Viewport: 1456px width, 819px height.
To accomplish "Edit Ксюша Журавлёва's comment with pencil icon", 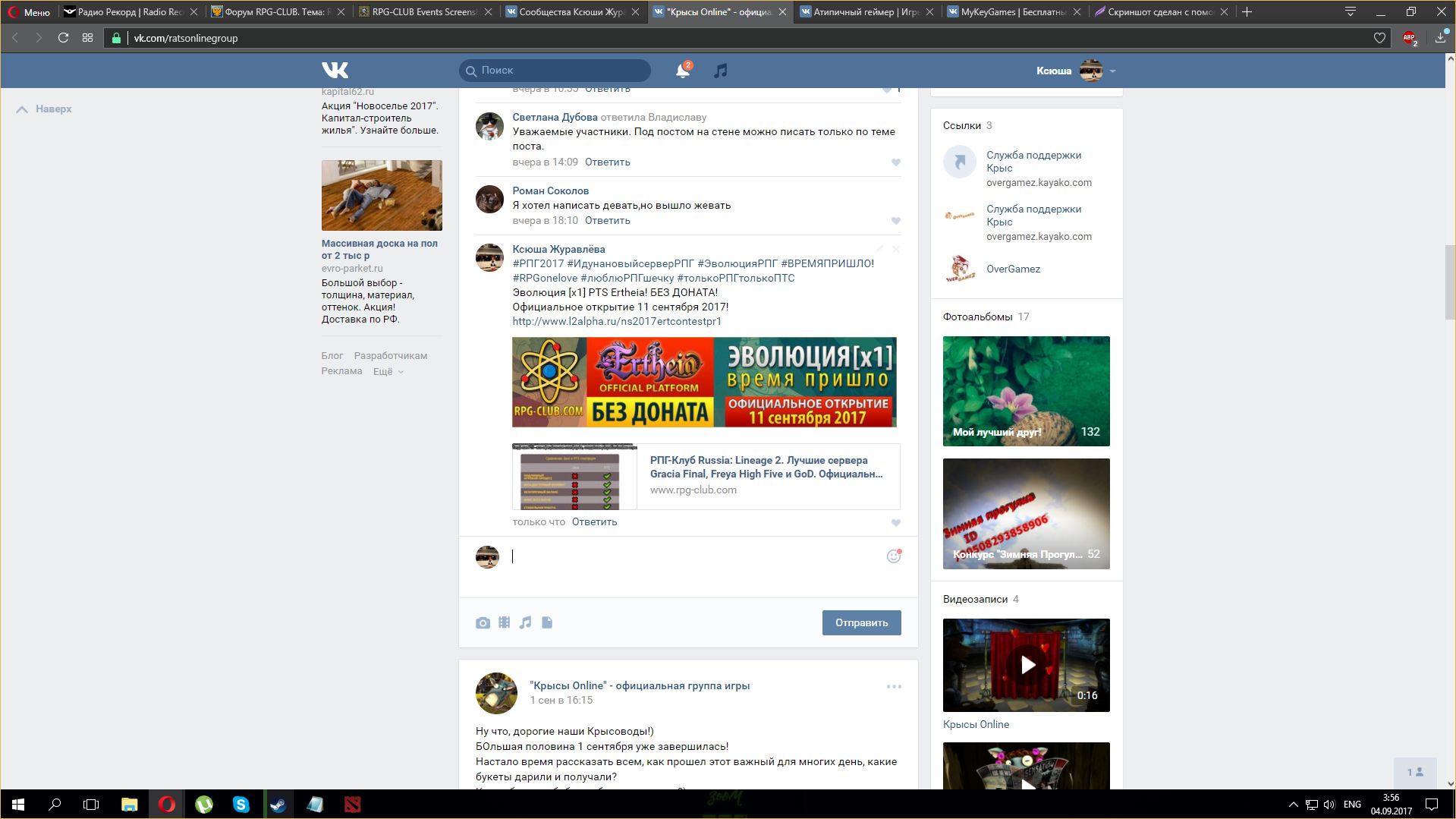I will [x=879, y=249].
